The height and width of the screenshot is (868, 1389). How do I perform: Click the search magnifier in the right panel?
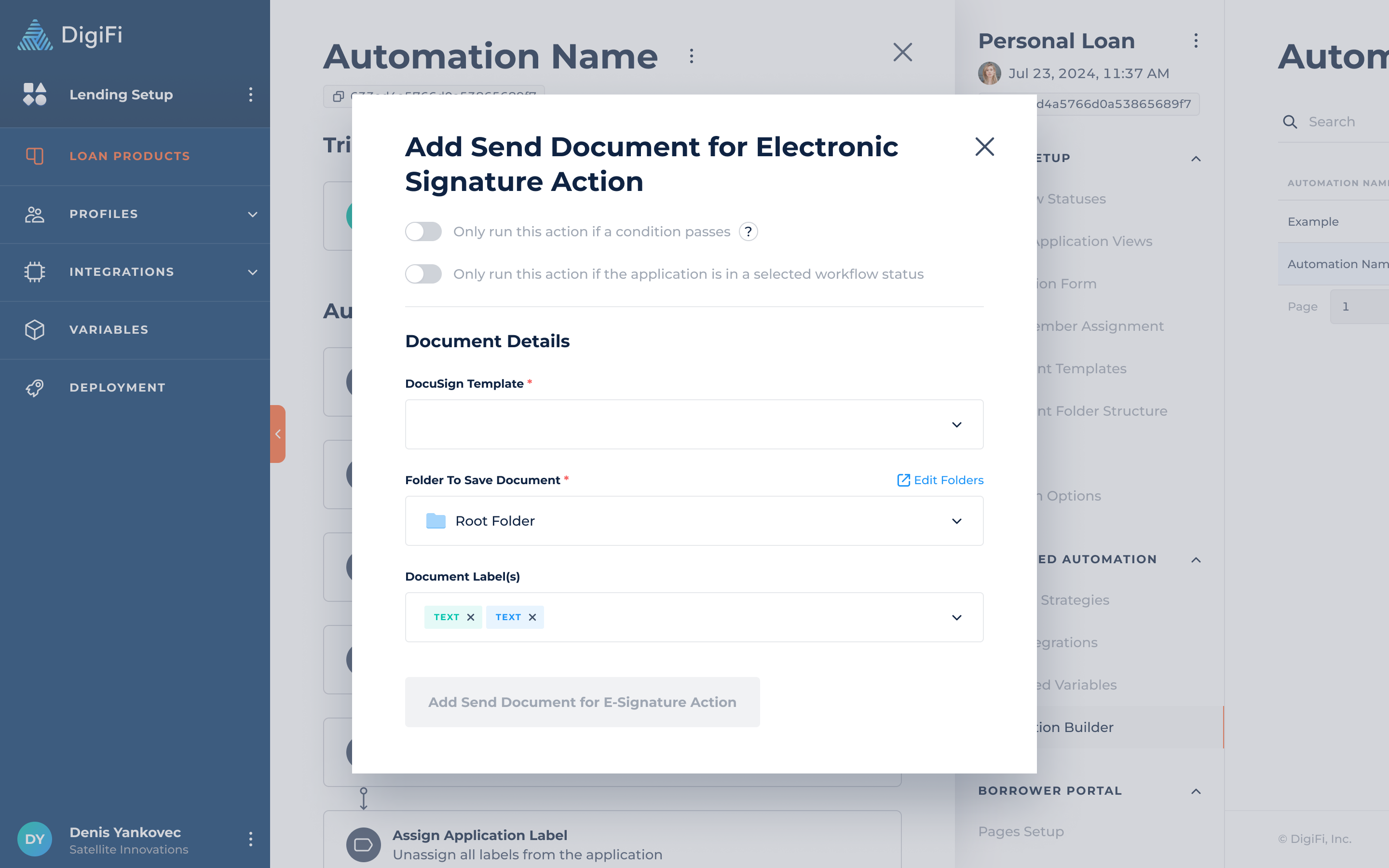click(1290, 122)
